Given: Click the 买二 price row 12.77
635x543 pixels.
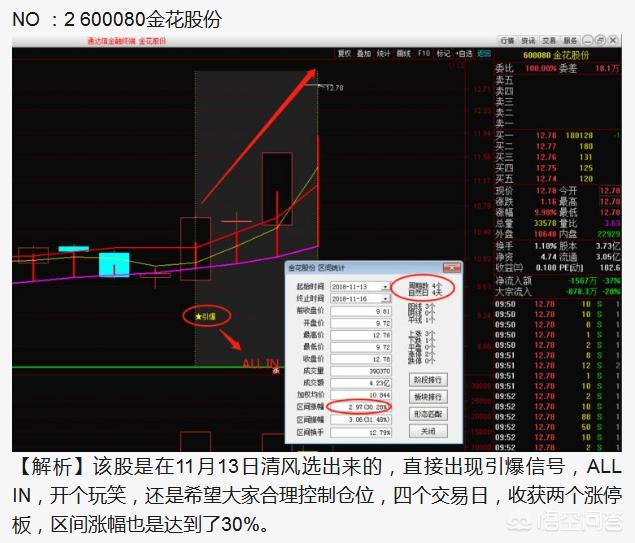Looking at the screenshot, I should (x=558, y=146).
